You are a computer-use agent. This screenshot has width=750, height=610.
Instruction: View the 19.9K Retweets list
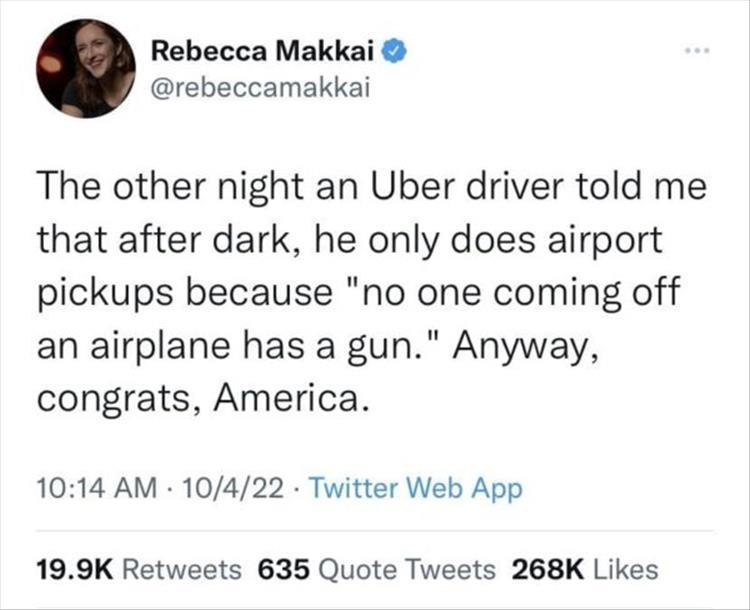pyautogui.click(x=138, y=569)
